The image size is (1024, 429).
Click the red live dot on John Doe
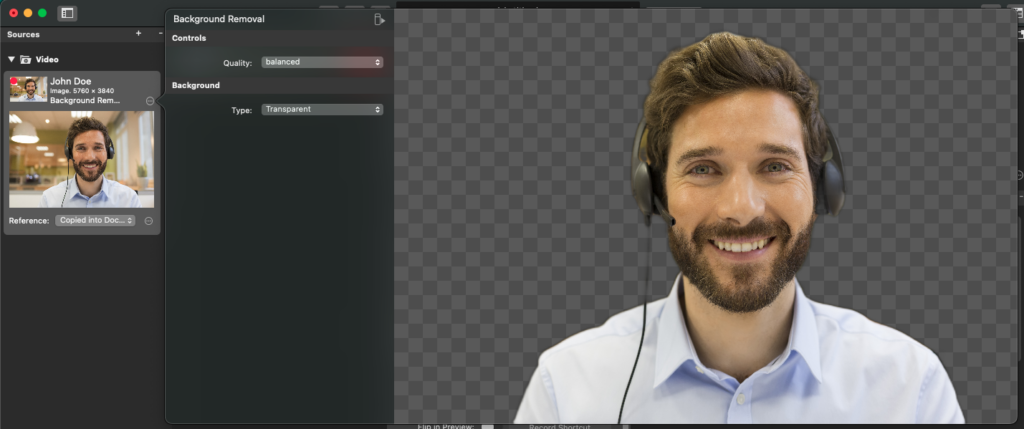14,81
